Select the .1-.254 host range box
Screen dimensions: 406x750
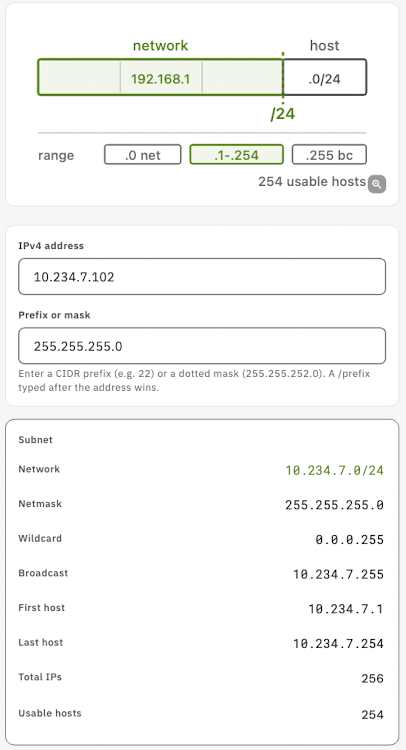[237, 154]
